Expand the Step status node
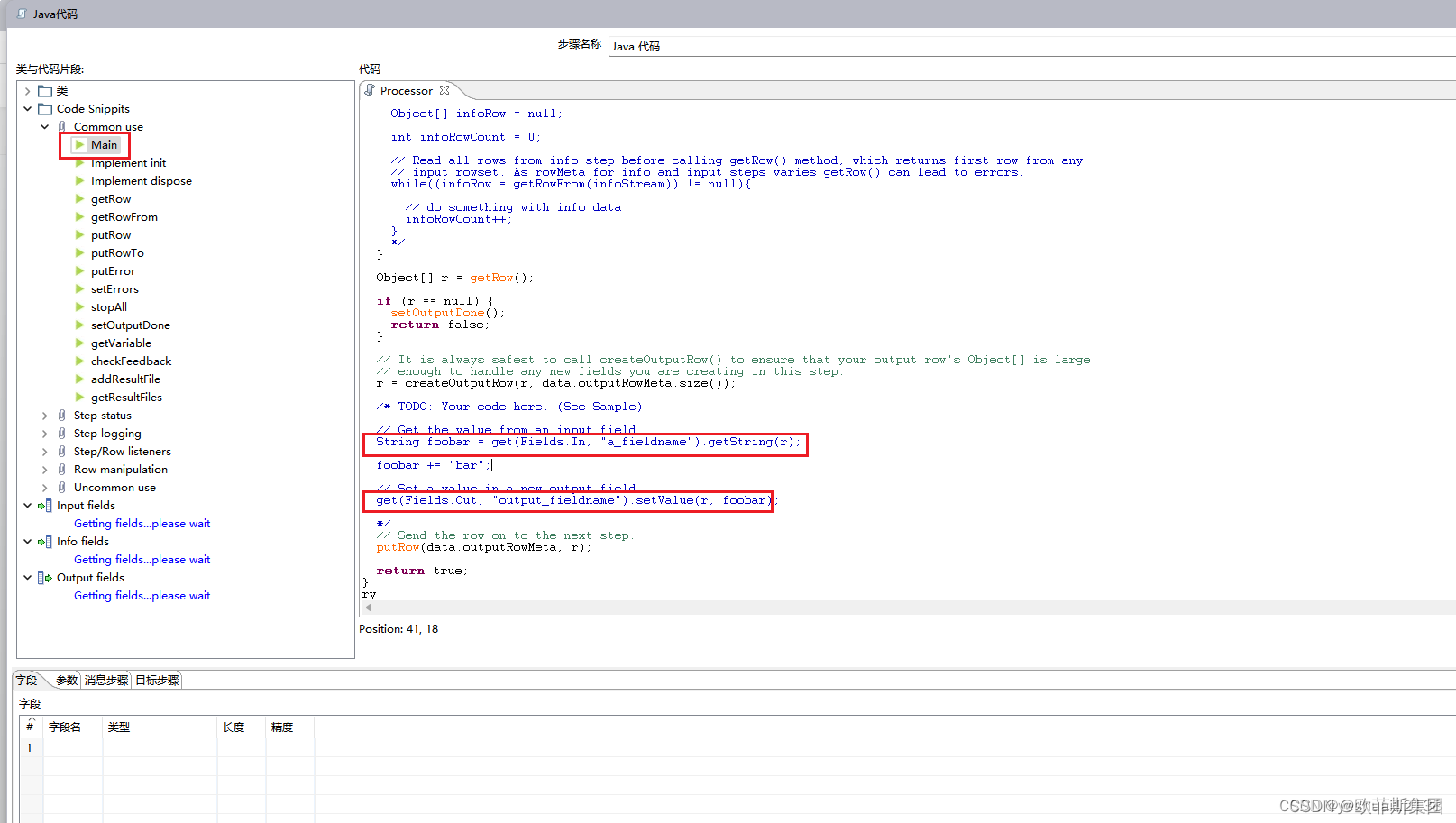 (45, 416)
